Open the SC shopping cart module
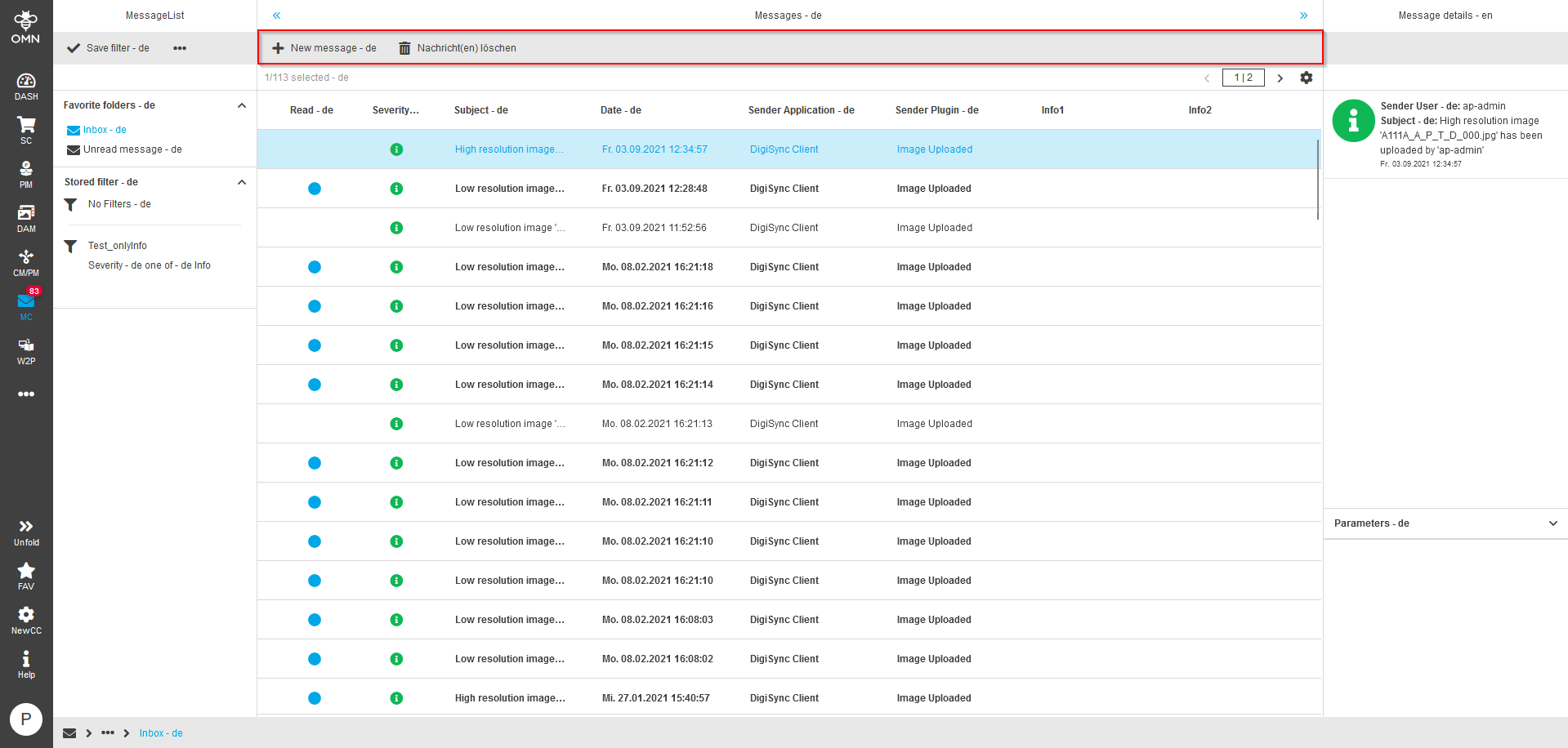Image resolution: width=1568 pixels, height=748 pixels. (x=26, y=130)
